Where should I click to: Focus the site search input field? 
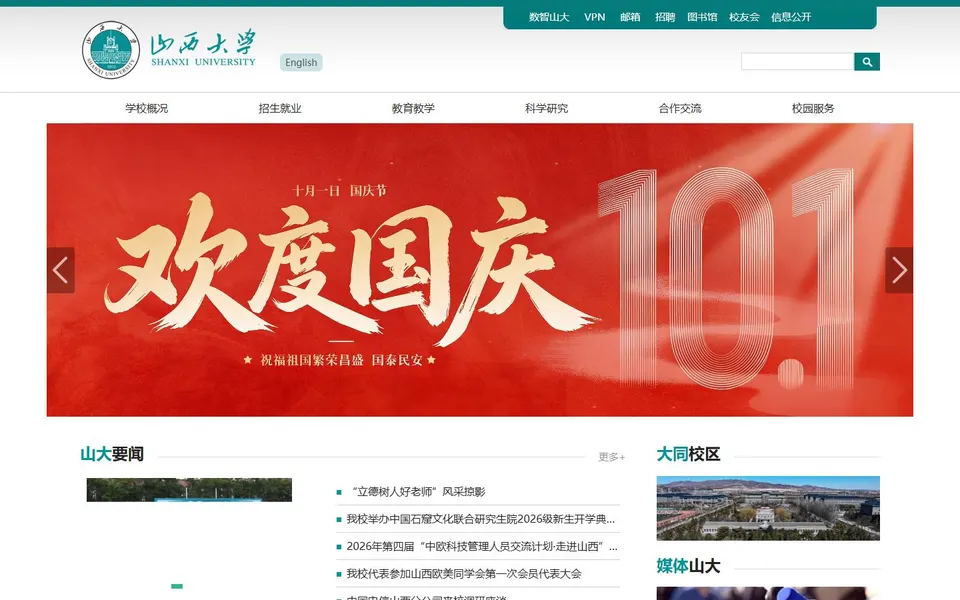[x=798, y=62]
